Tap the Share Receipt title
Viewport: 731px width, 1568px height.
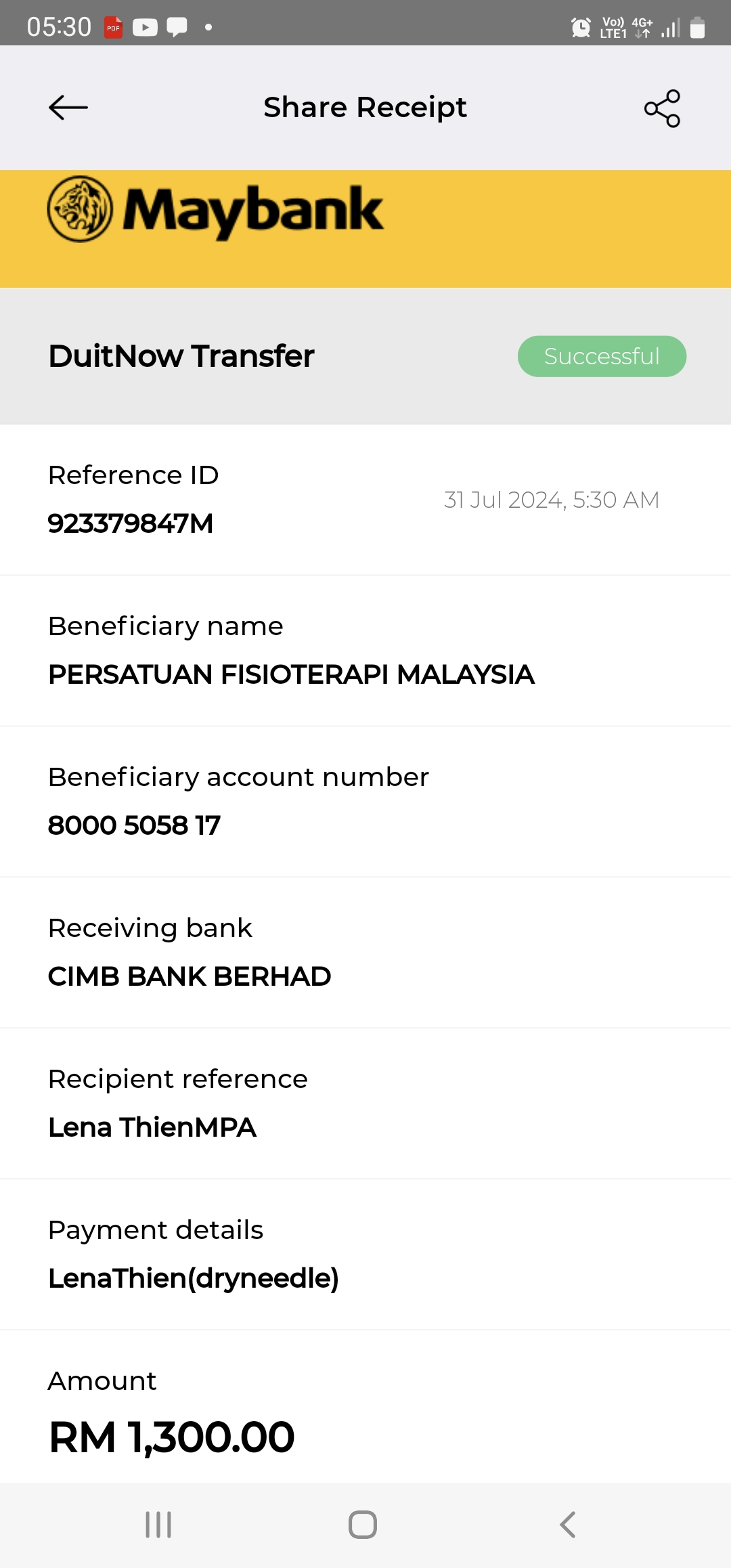[365, 108]
